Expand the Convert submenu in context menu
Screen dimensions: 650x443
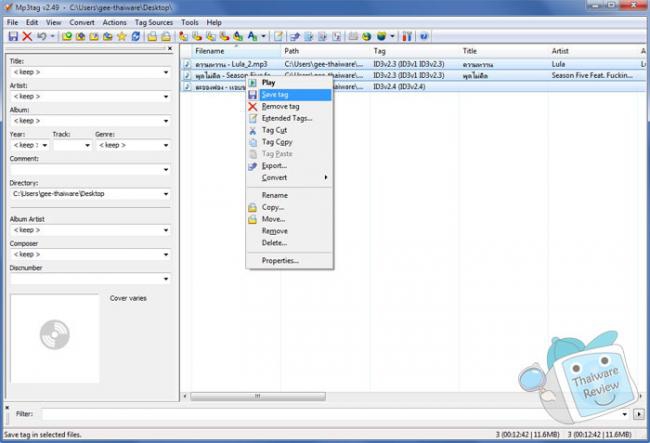click(290, 178)
